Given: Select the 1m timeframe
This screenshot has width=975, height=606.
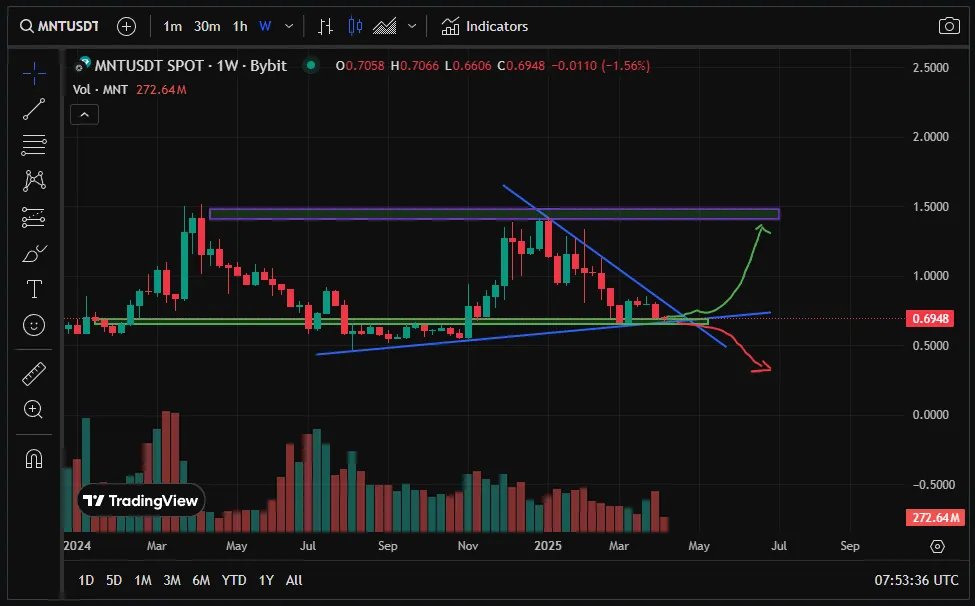Looking at the screenshot, I should pyautogui.click(x=172, y=26).
